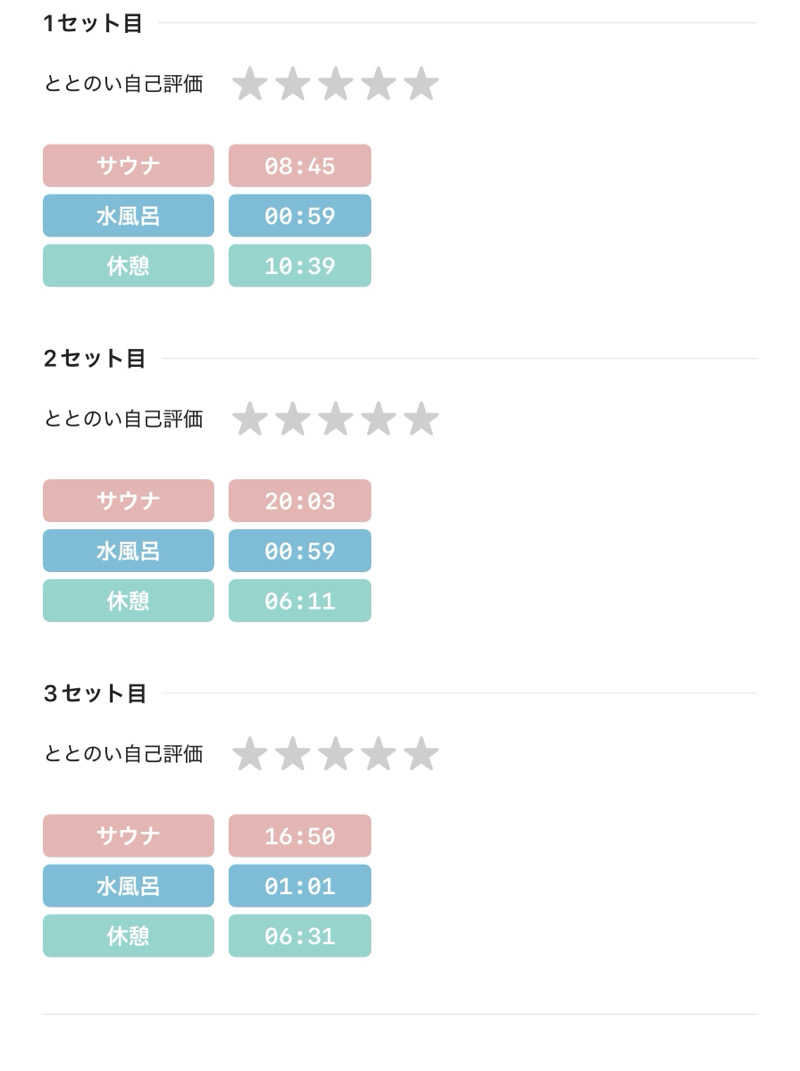
Task: Change the sauna time 16:50
Action: [x=299, y=836]
